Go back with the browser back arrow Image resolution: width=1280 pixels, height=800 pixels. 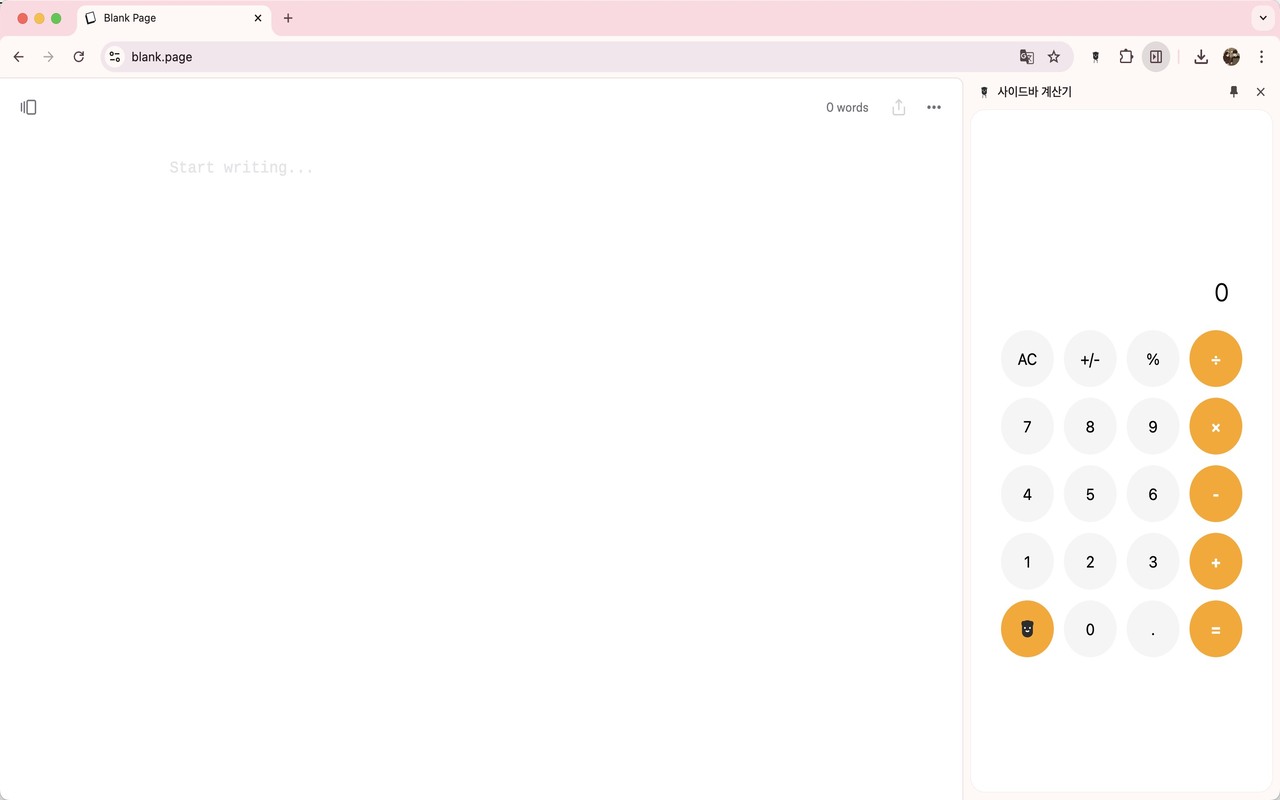point(18,57)
